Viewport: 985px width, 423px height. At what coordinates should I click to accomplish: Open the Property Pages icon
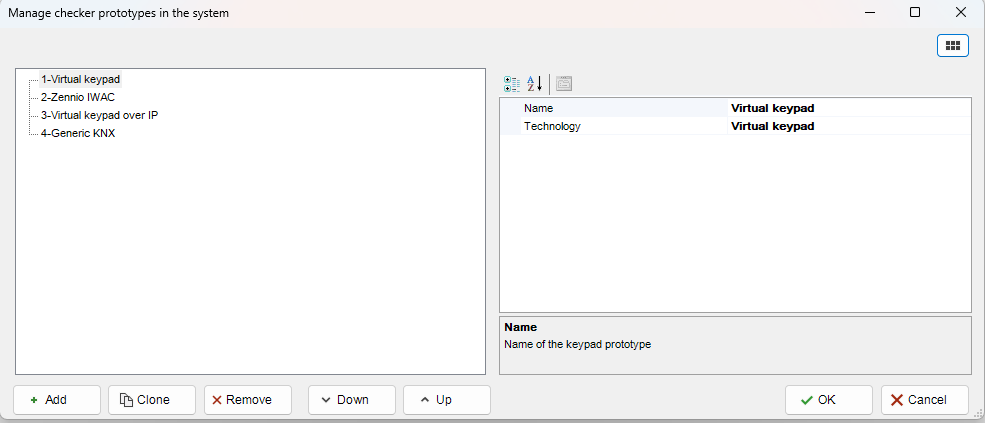(564, 84)
